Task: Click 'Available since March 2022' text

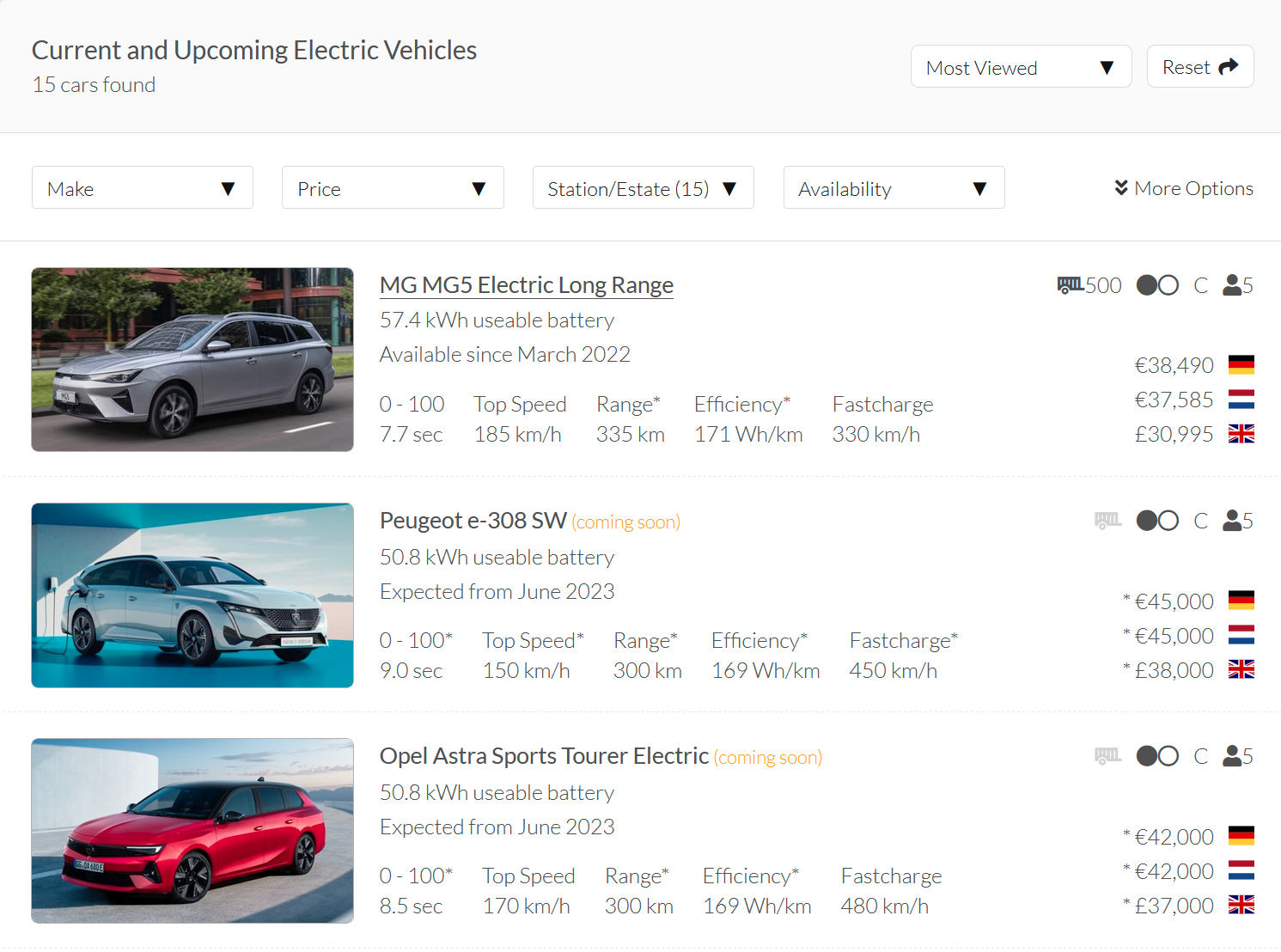Action: tap(505, 355)
